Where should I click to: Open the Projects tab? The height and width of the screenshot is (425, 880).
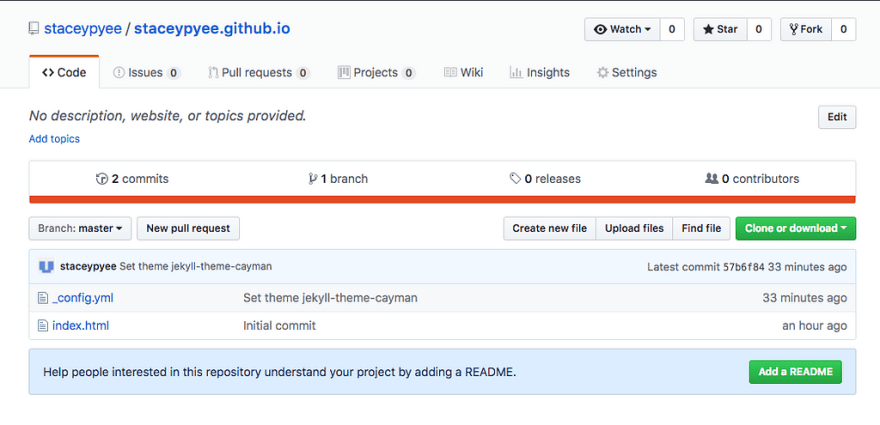[x=377, y=72]
